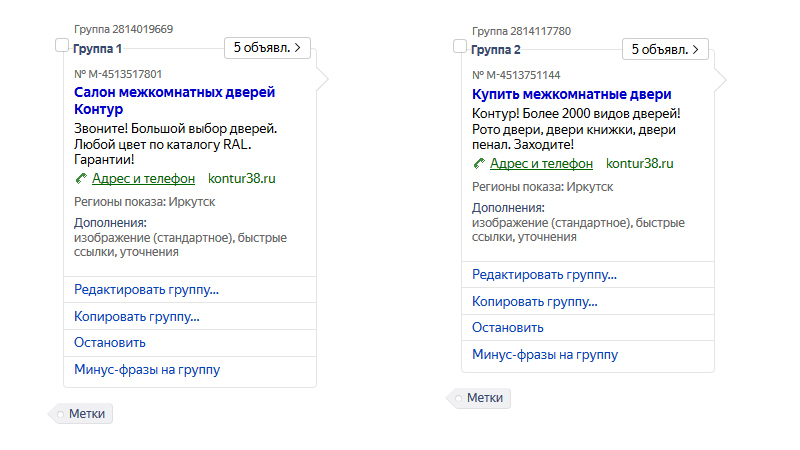Click the ID text Группа 2814117780
Image resolution: width=800 pixels, height=450 pixels.
[521, 31]
